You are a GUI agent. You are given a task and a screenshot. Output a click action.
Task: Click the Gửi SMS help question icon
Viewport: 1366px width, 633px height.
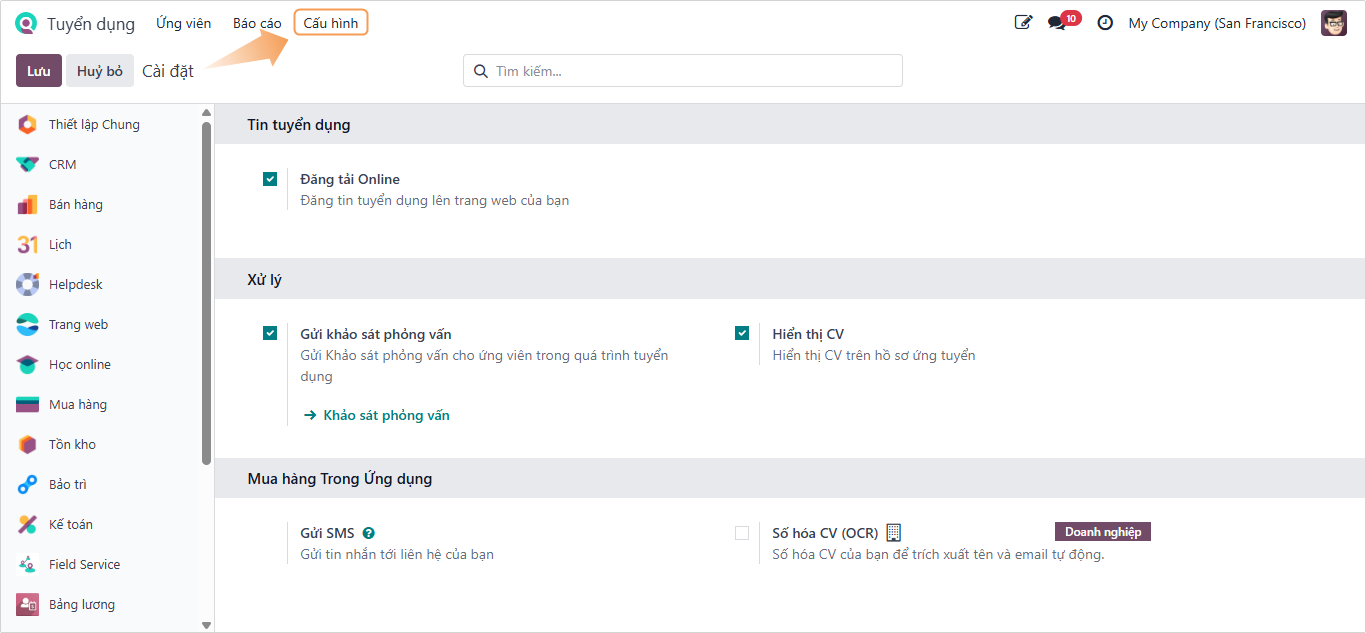369,534
